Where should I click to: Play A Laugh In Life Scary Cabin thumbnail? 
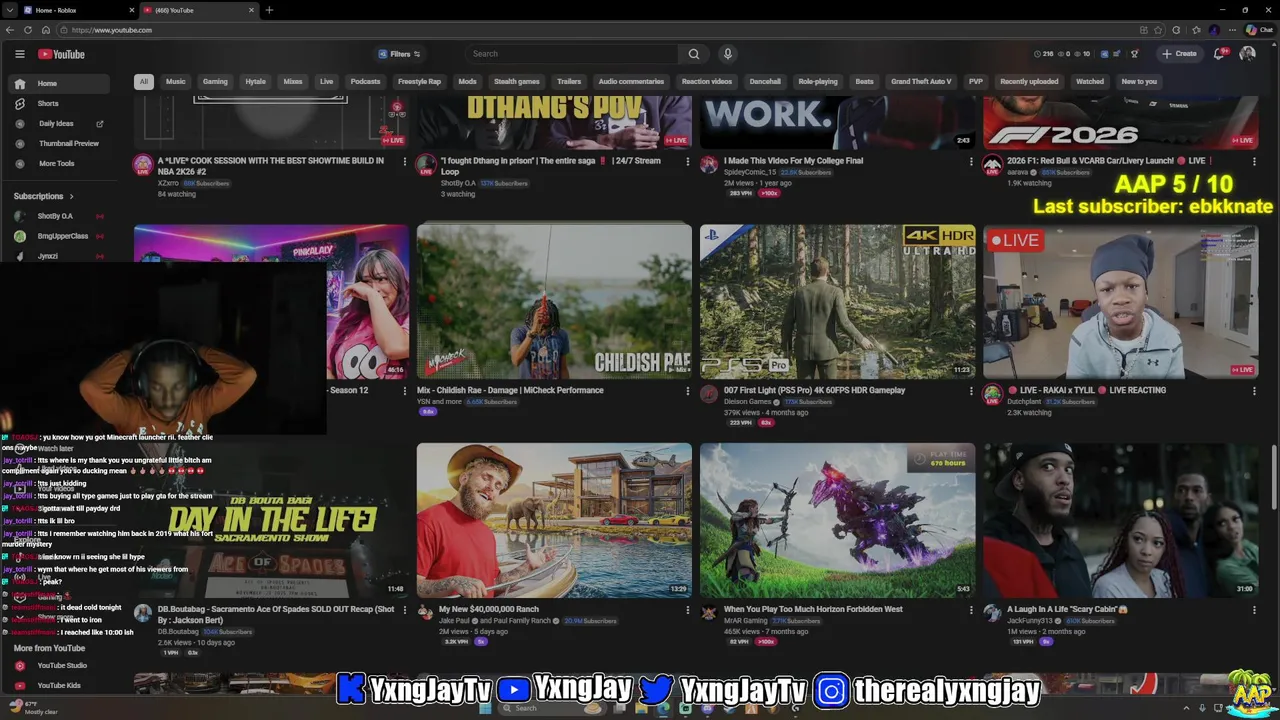[x=1120, y=521]
